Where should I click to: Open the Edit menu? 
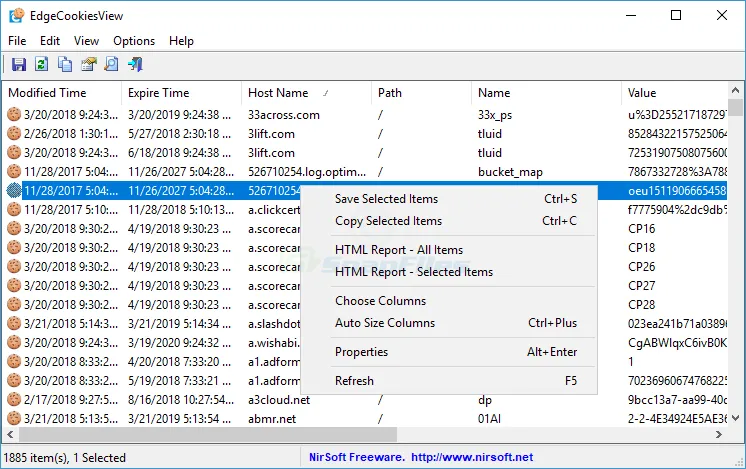(50, 41)
